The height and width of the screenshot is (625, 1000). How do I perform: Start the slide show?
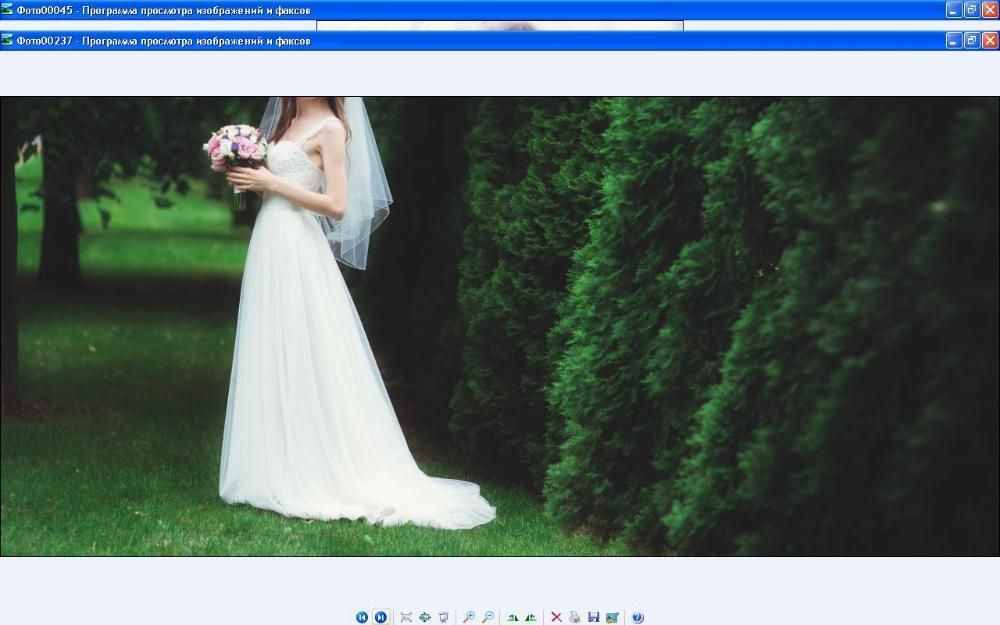[x=444, y=617]
